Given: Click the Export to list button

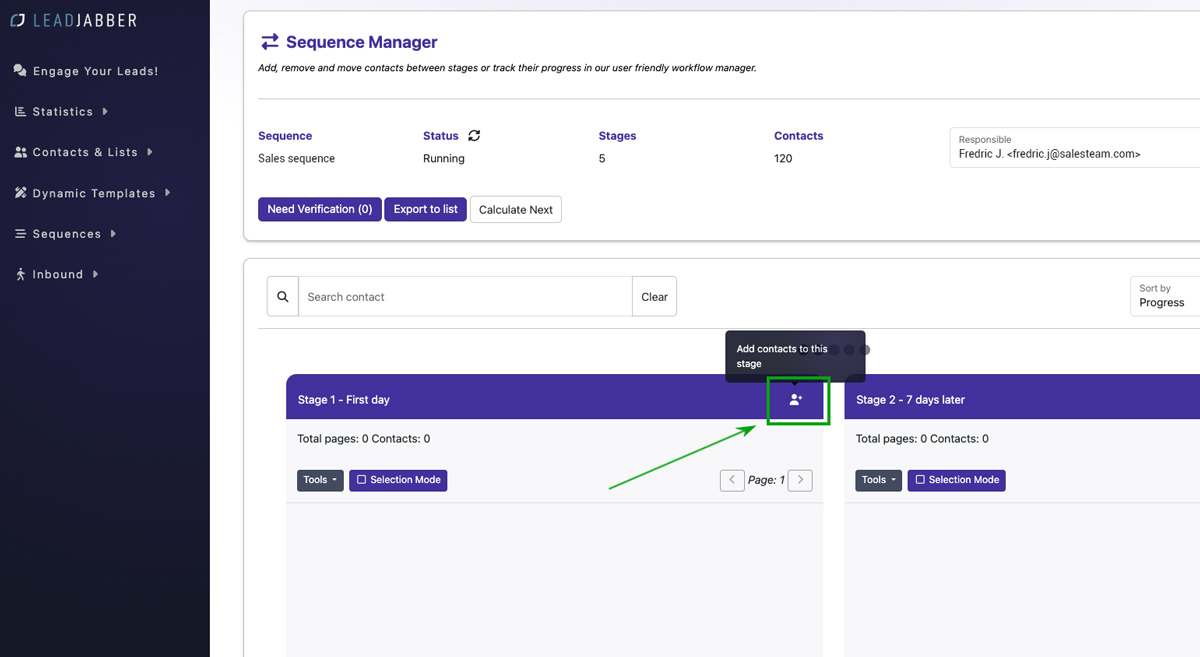Looking at the screenshot, I should pyautogui.click(x=425, y=209).
